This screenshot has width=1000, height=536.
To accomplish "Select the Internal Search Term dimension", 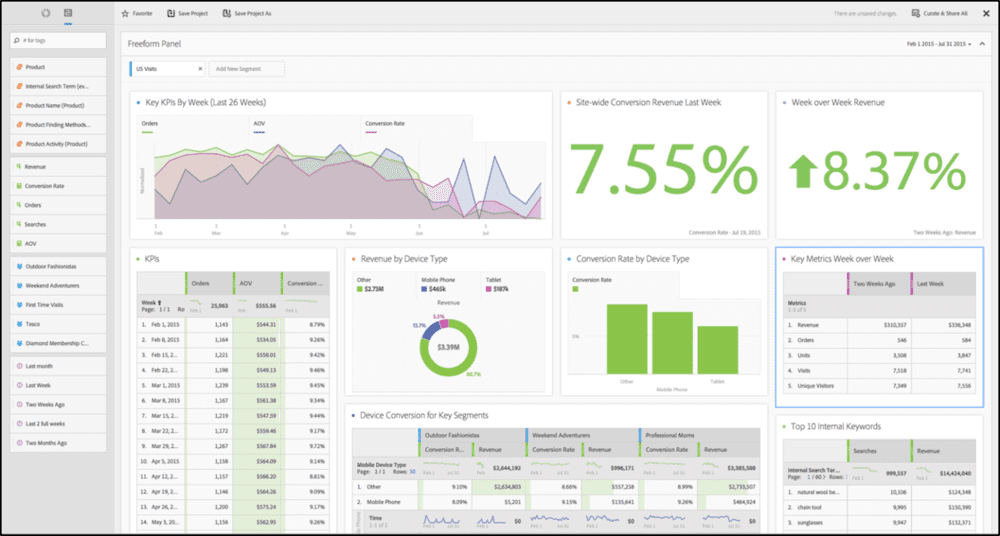I will click(x=58, y=86).
